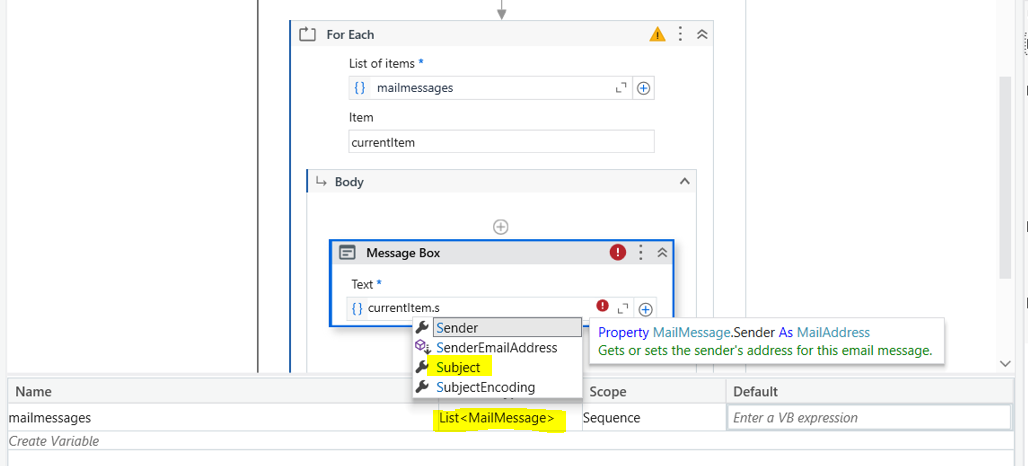Select Sender from the autocomplete list
Screen dimensions: 1028x466
(457, 328)
